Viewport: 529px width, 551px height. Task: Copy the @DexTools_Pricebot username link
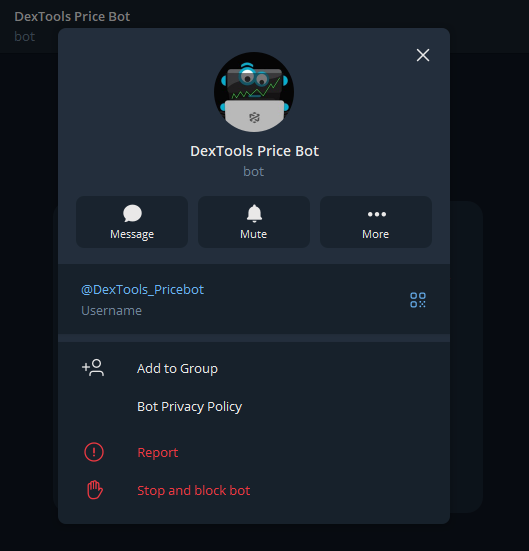tap(142, 290)
